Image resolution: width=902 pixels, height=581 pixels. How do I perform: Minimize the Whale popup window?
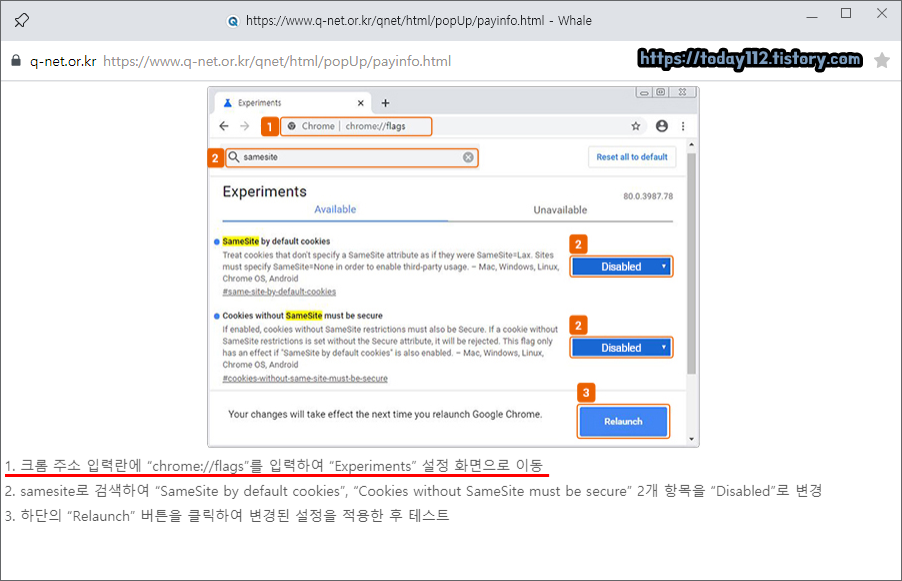(x=812, y=15)
